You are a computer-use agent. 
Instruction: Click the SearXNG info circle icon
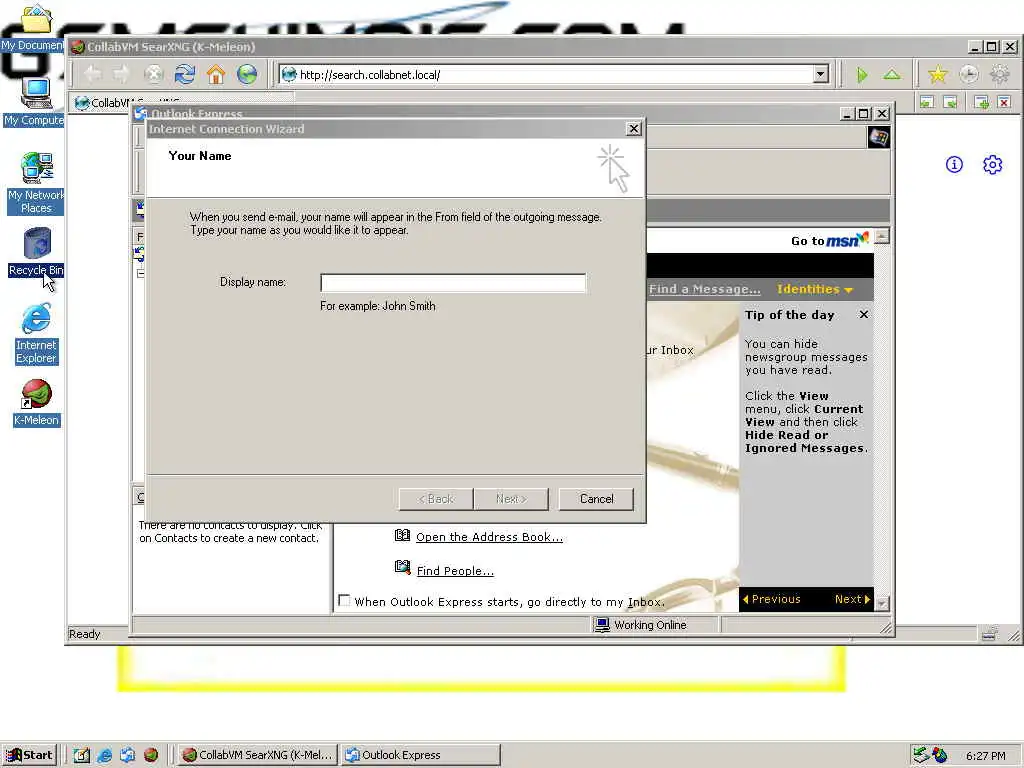[954, 165]
